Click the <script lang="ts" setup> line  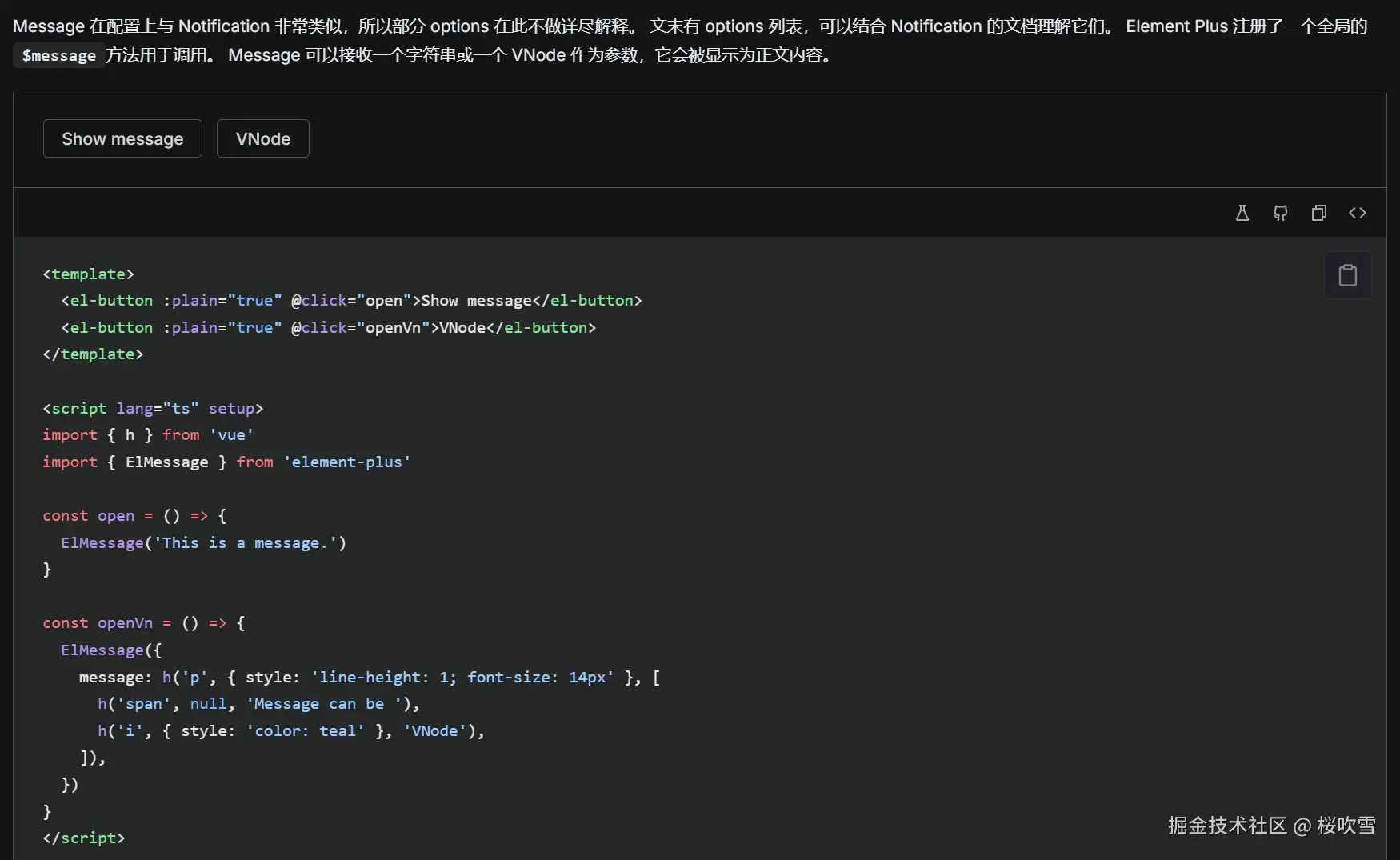click(153, 408)
